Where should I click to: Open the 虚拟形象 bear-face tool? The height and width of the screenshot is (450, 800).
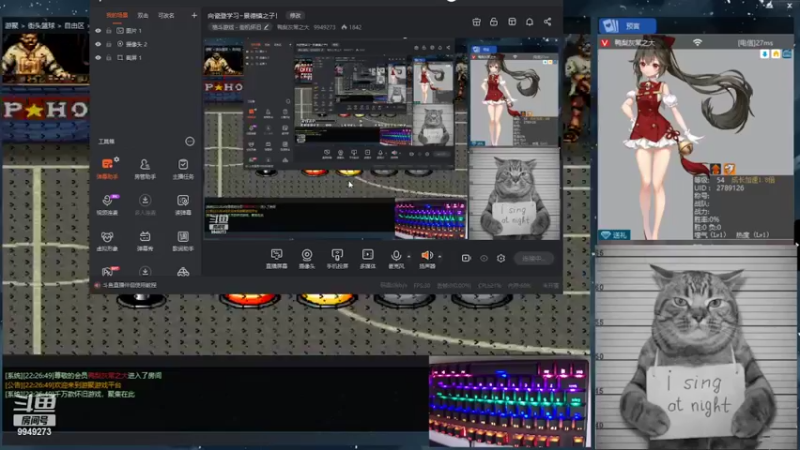[107, 241]
